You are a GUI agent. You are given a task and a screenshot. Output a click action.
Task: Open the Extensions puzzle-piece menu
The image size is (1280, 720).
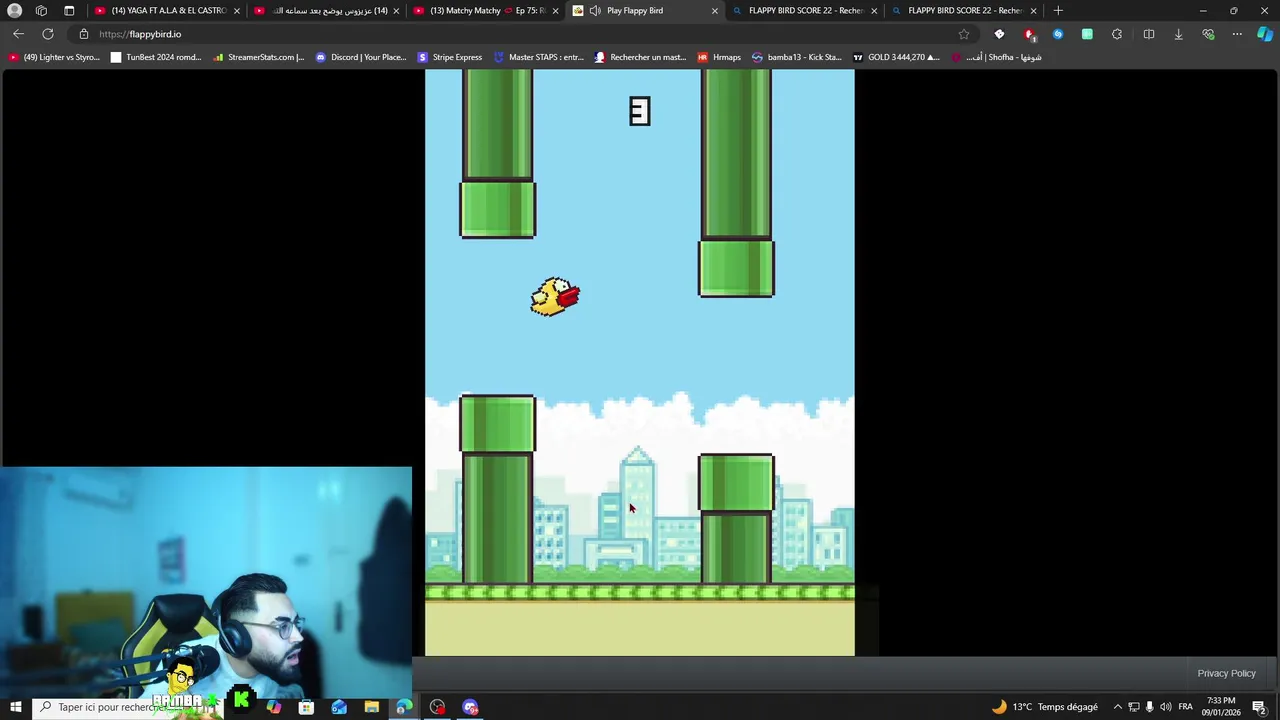tap(1117, 34)
